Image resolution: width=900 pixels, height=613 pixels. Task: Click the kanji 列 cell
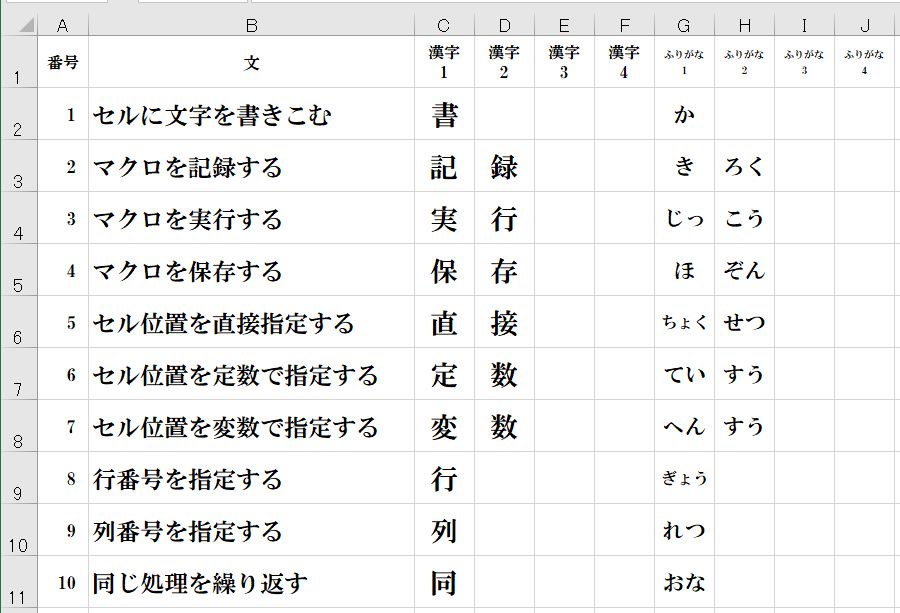pyautogui.click(x=444, y=530)
